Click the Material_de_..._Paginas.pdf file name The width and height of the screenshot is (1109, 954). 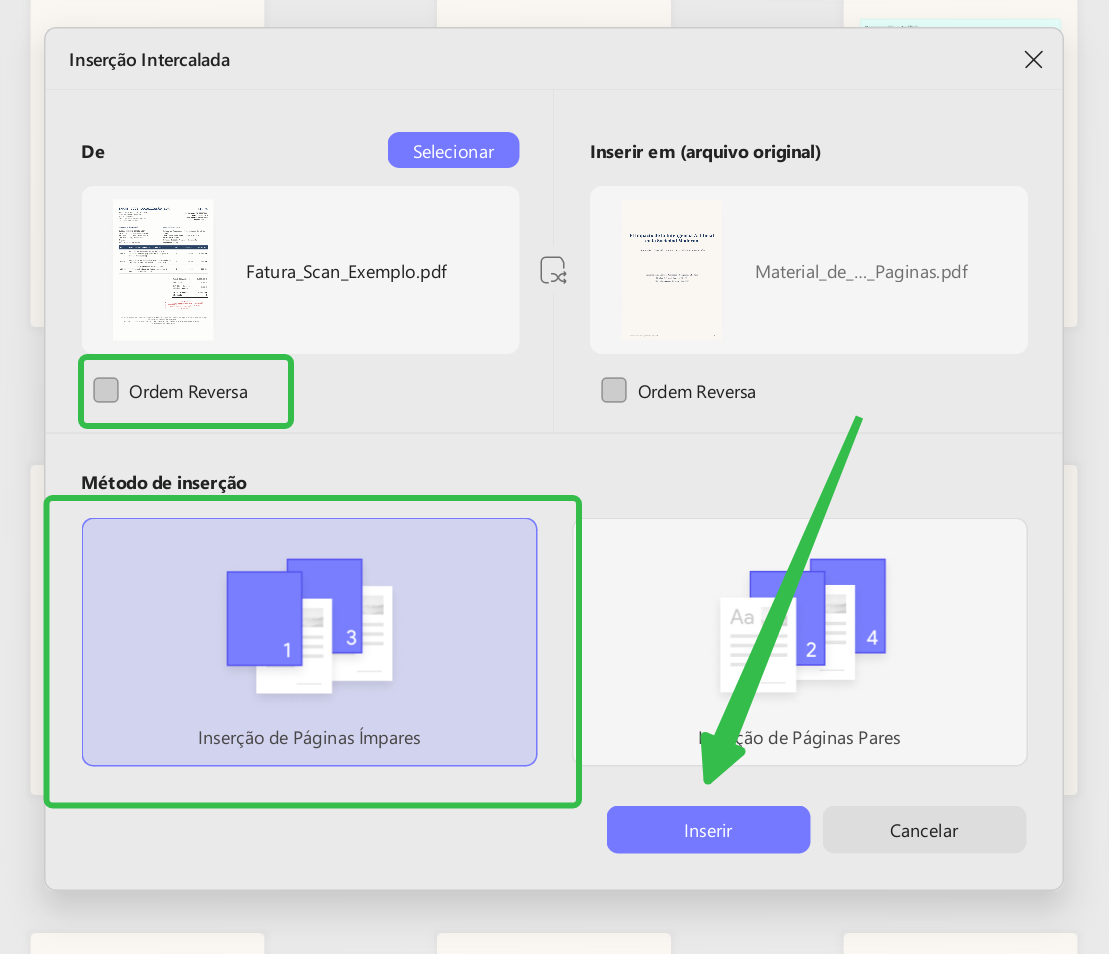click(861, 272)
